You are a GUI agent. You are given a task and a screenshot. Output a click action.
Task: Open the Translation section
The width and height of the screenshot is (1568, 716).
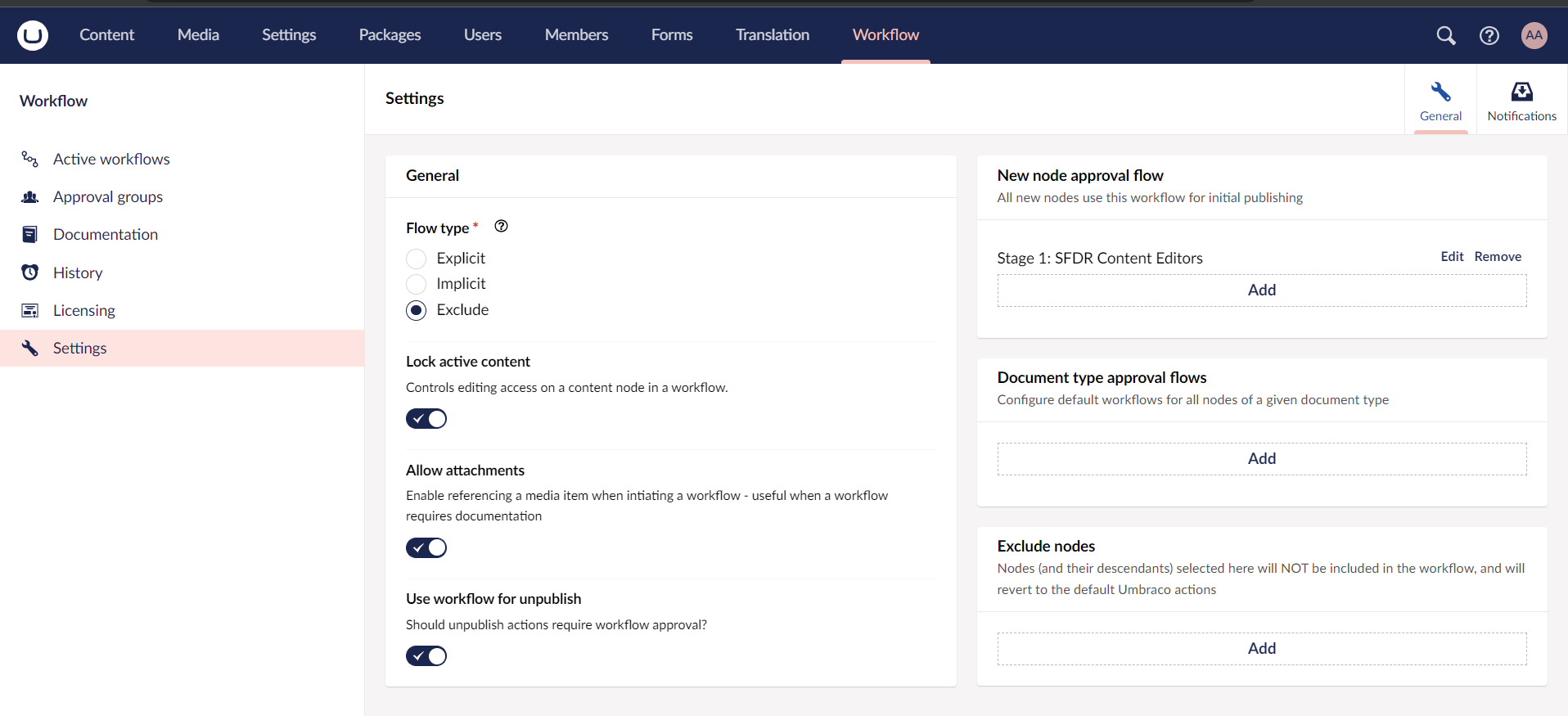click(x=773, y=35)
